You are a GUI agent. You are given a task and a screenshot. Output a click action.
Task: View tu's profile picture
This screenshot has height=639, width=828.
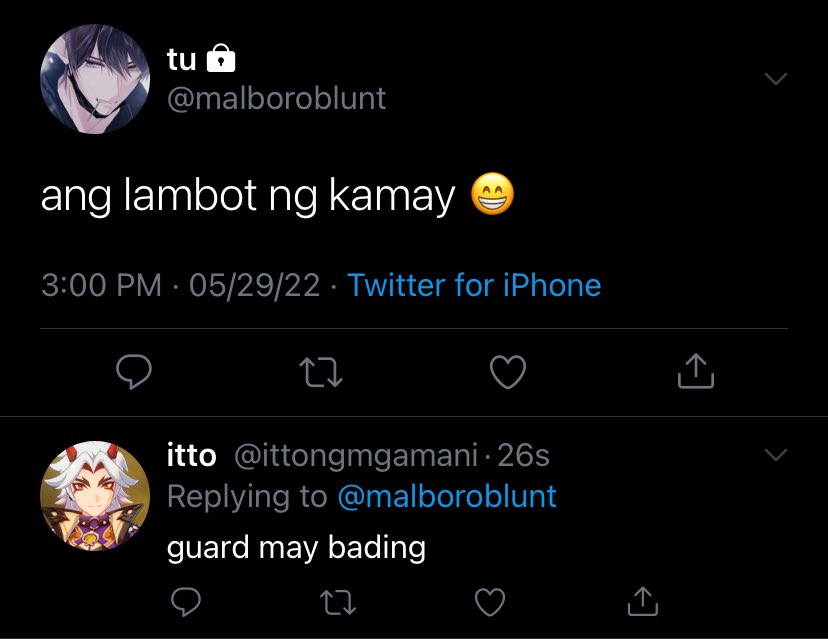(x=95, y=79)
